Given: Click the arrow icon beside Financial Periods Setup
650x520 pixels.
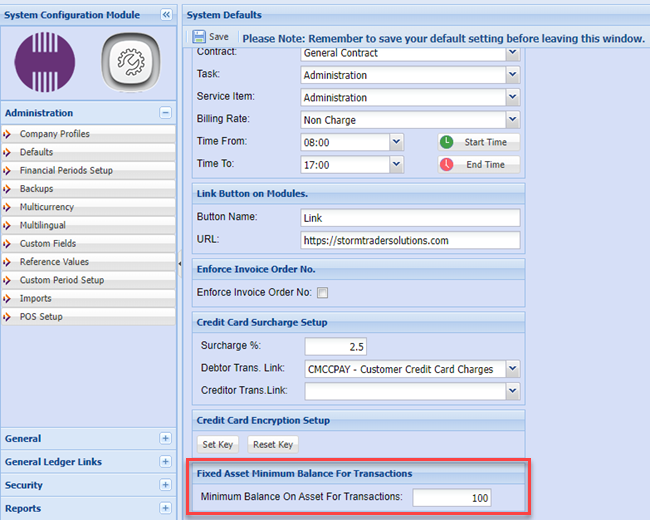Looking at the screenshot, I should (x=7, y=170).
